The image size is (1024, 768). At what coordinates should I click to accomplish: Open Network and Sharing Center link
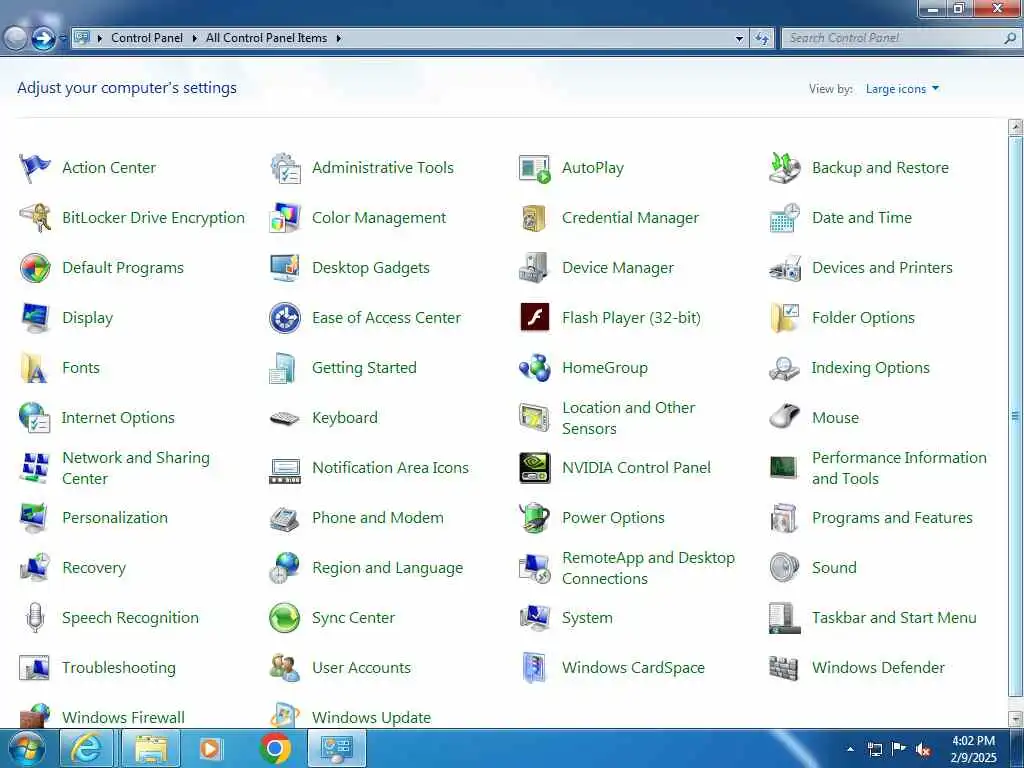(136, 468)
